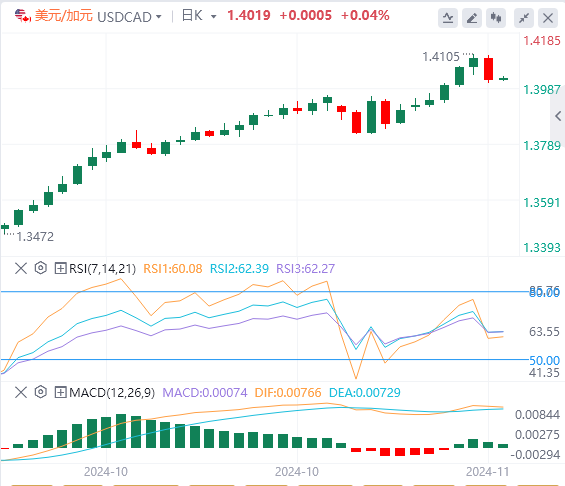
Task: Close the chart with X button
Action: point(548,17)
